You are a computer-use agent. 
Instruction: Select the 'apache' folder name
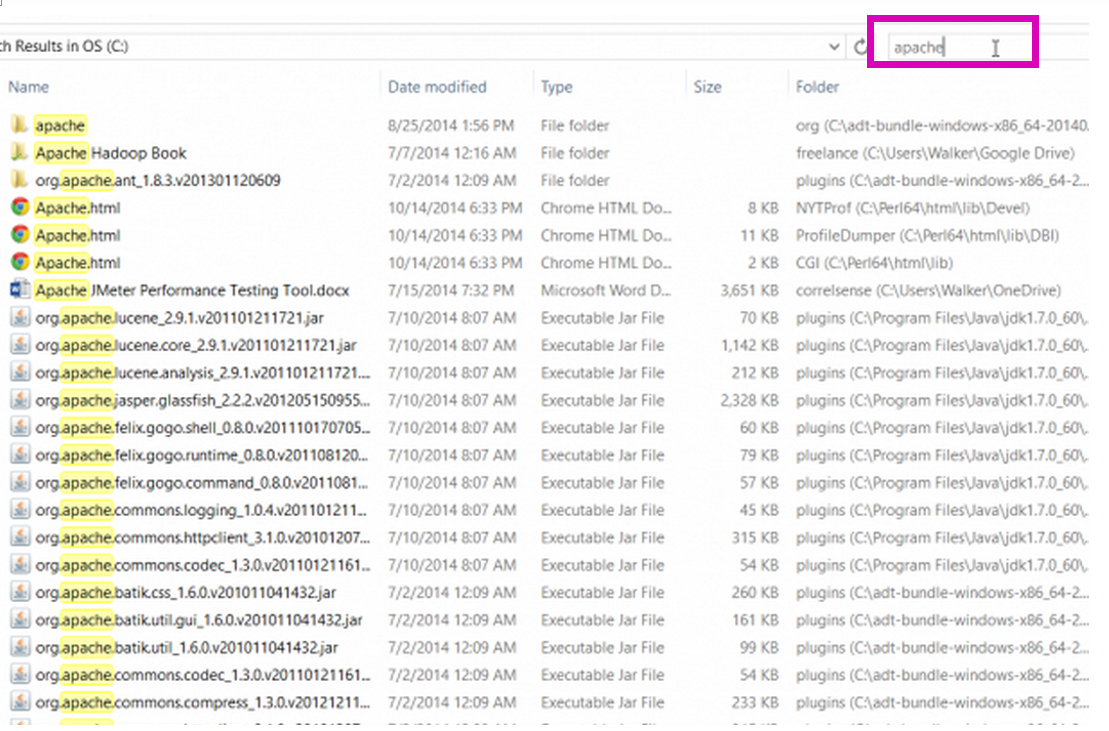pos(60,126)
